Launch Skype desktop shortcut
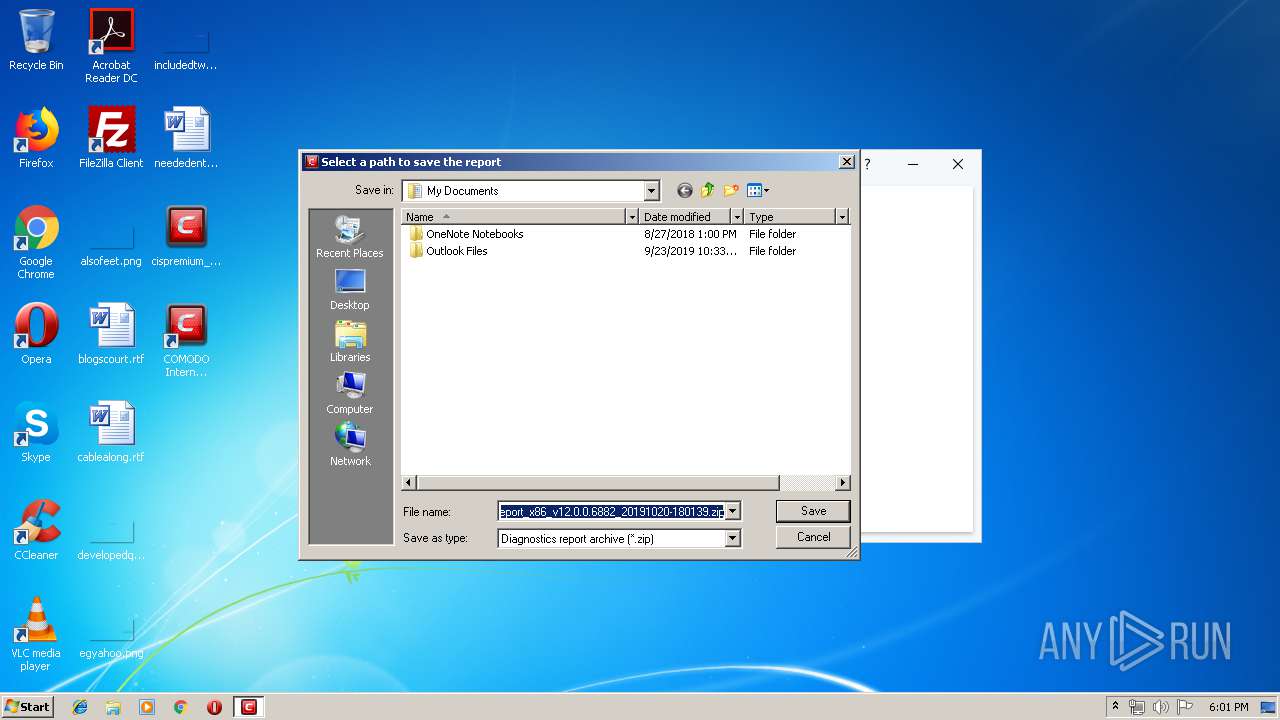Image resolution: width=1280 pixels, height=720 pixels. coord(36,432)
